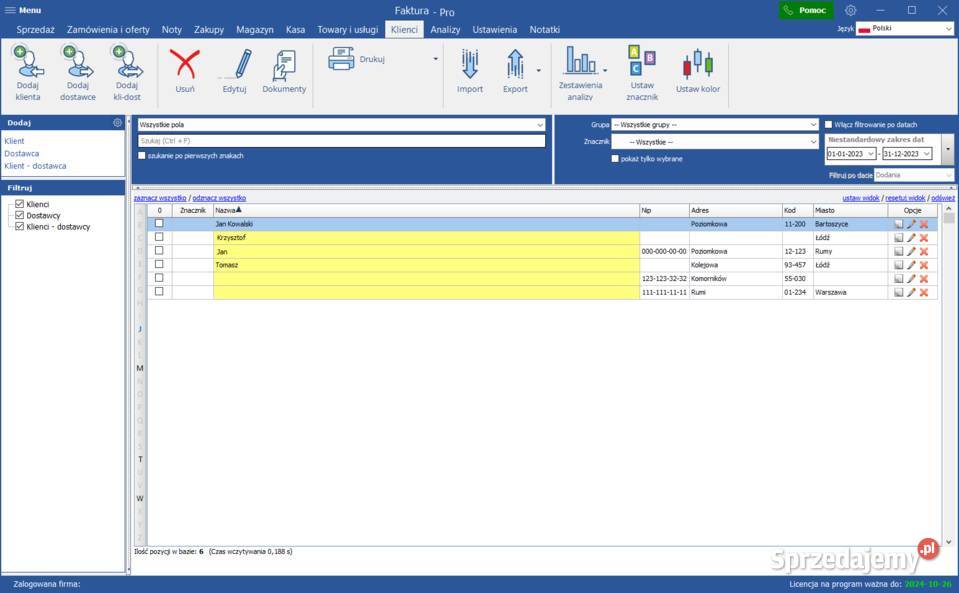Click the Dodaj klienta icon

pyautogui.click(x=27, y=64)
